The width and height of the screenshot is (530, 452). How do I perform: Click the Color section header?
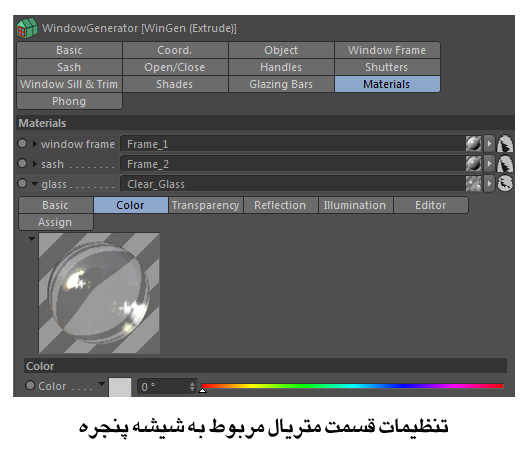[x=265, y=366]
